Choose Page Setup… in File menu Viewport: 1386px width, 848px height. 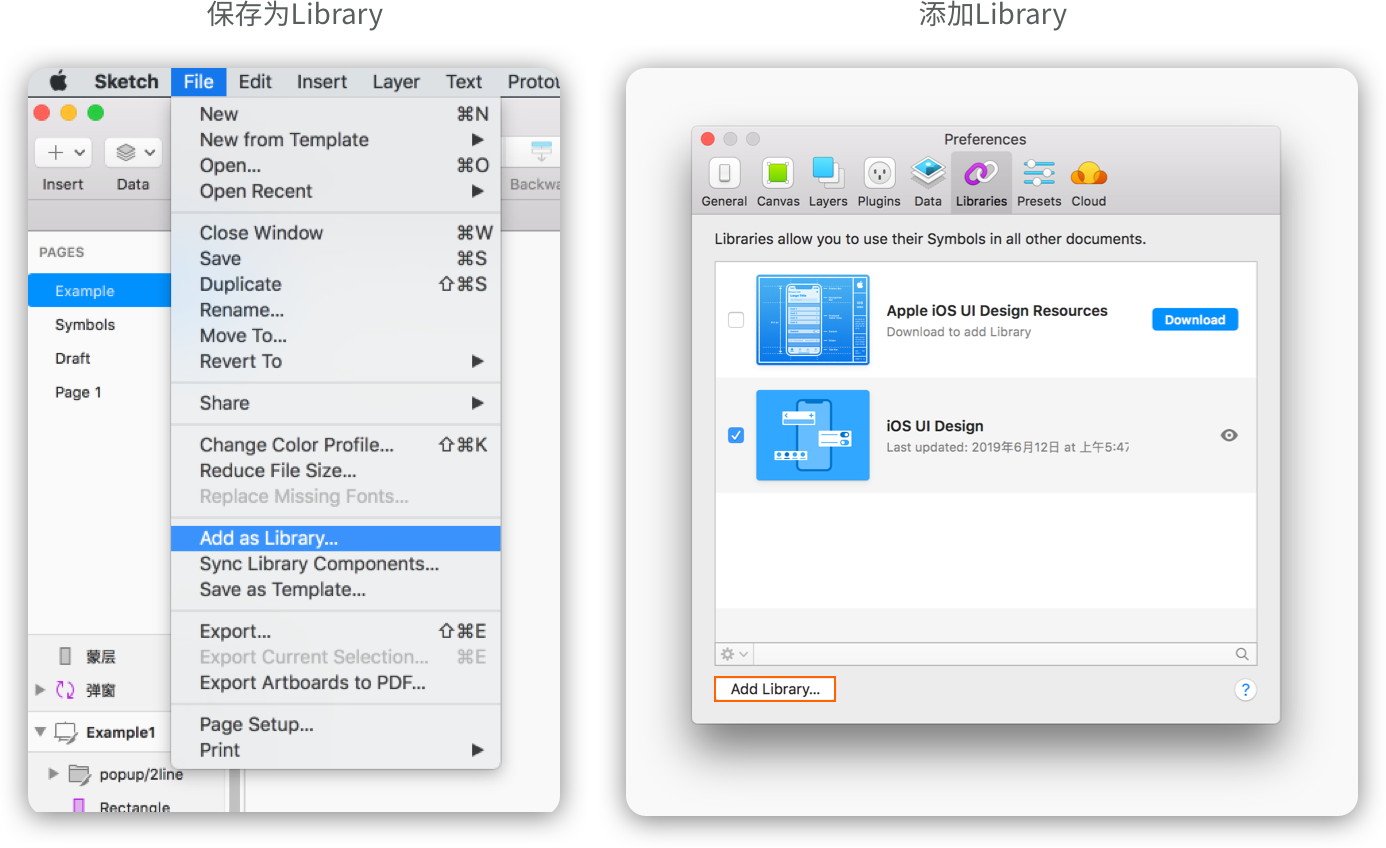click(x=336, y=724)
